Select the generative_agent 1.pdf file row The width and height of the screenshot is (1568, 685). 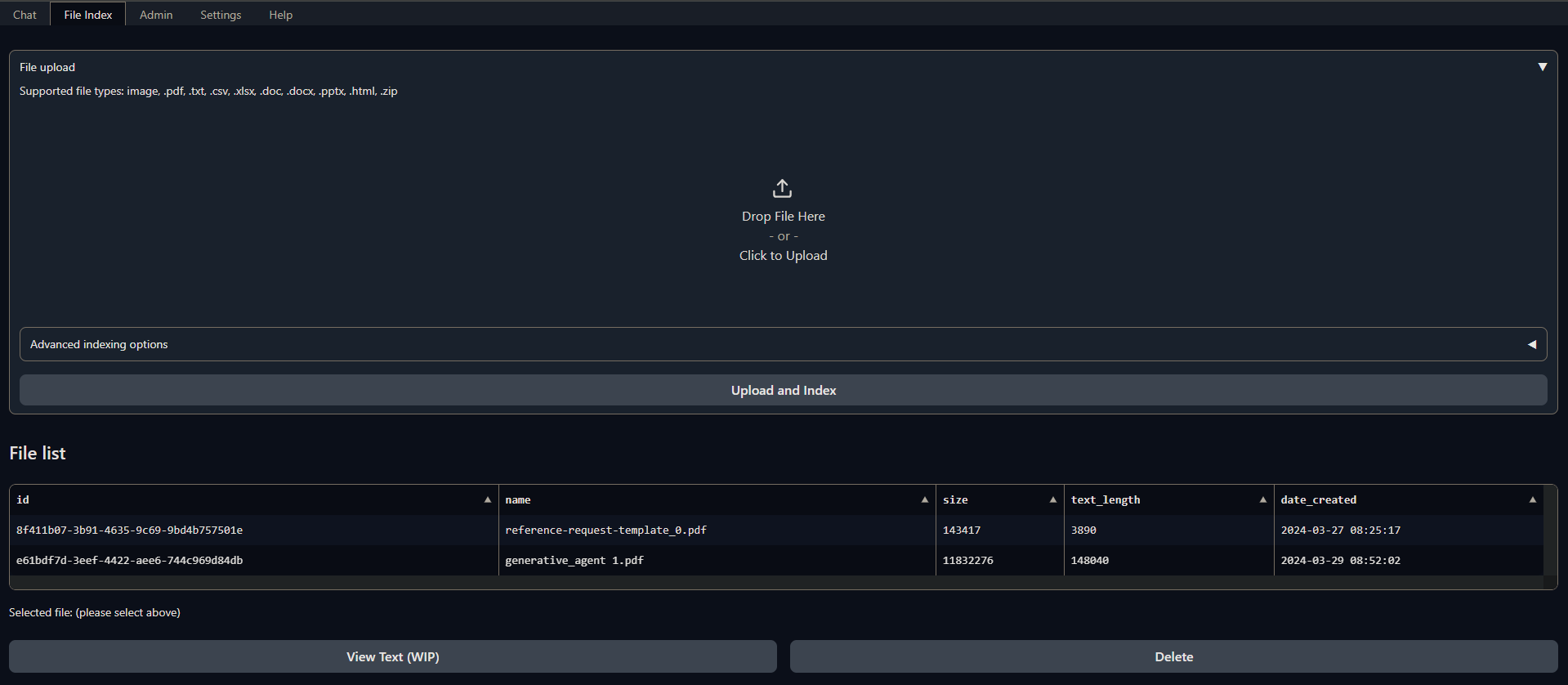[574, 560]
